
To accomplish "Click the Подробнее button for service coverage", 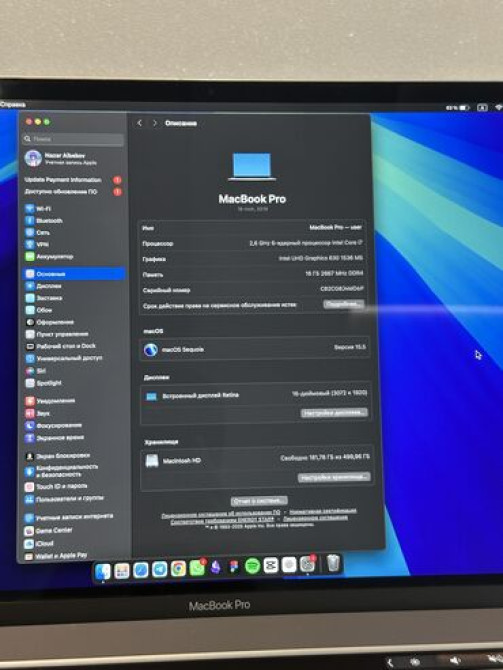I will pyautogui.click(x=344, y=304).
